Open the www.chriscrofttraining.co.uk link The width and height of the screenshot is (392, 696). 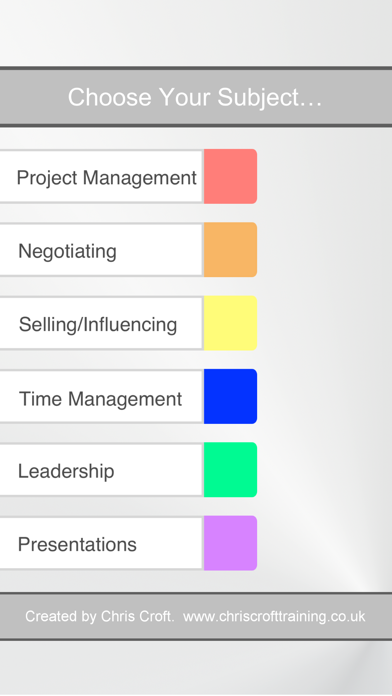(x=274, y=617)
